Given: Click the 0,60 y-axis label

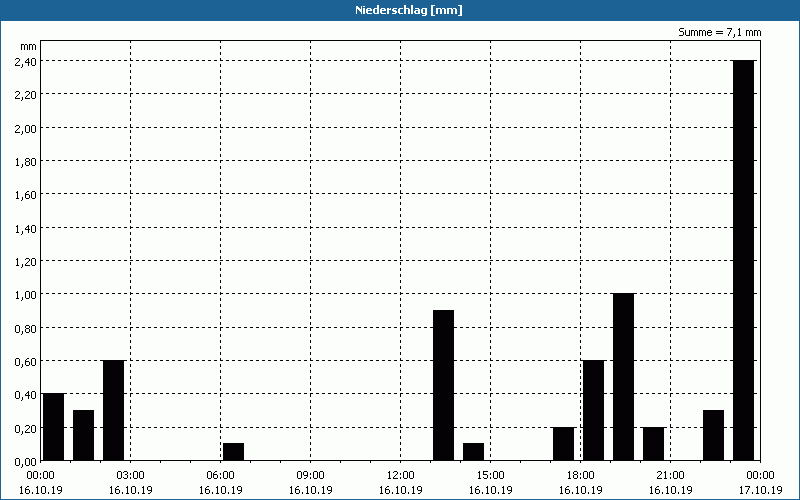Looking at the screenshot, I should (x=26, y=361).
